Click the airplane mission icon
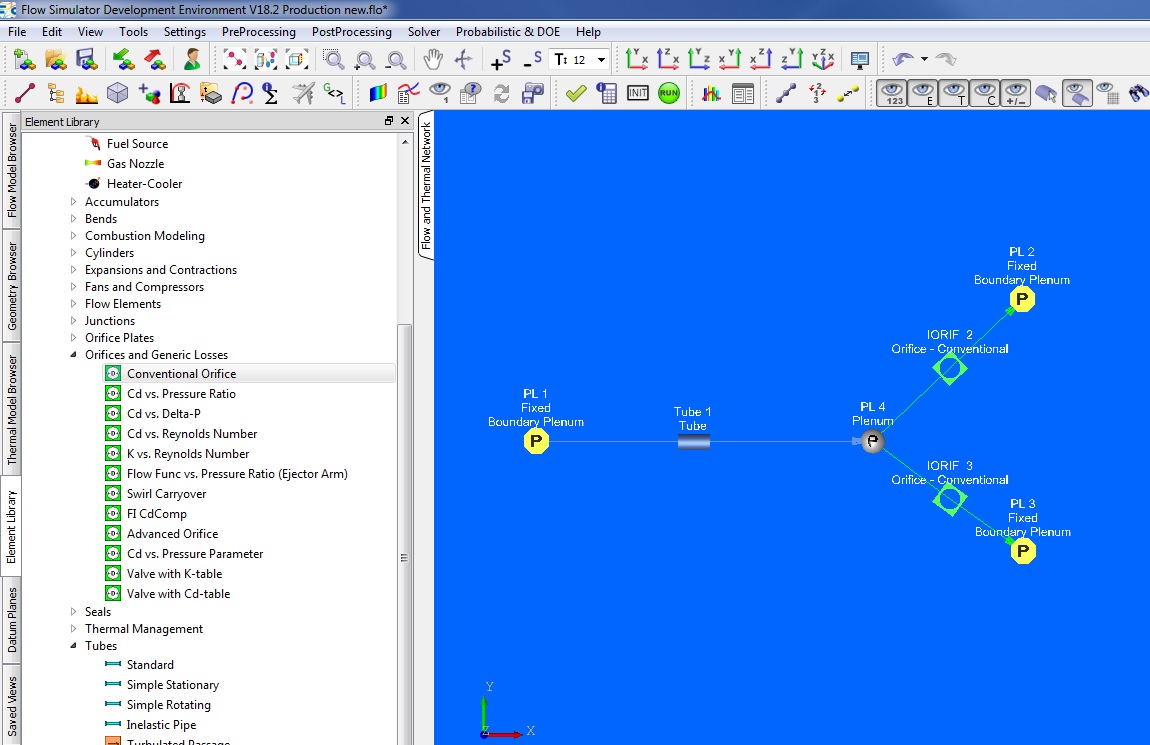Viewport: 1150px width, 745px height. tap(303, 93)
